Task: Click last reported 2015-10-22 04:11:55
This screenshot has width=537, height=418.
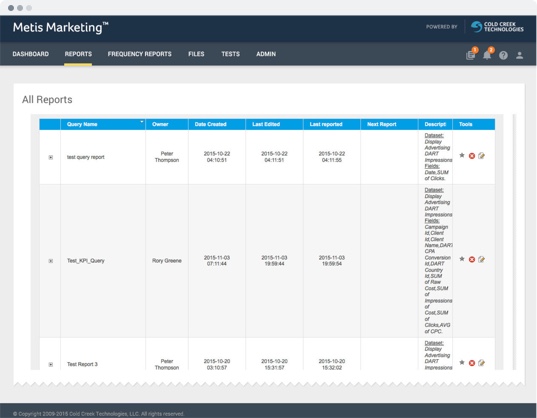Action: (332, 157)
